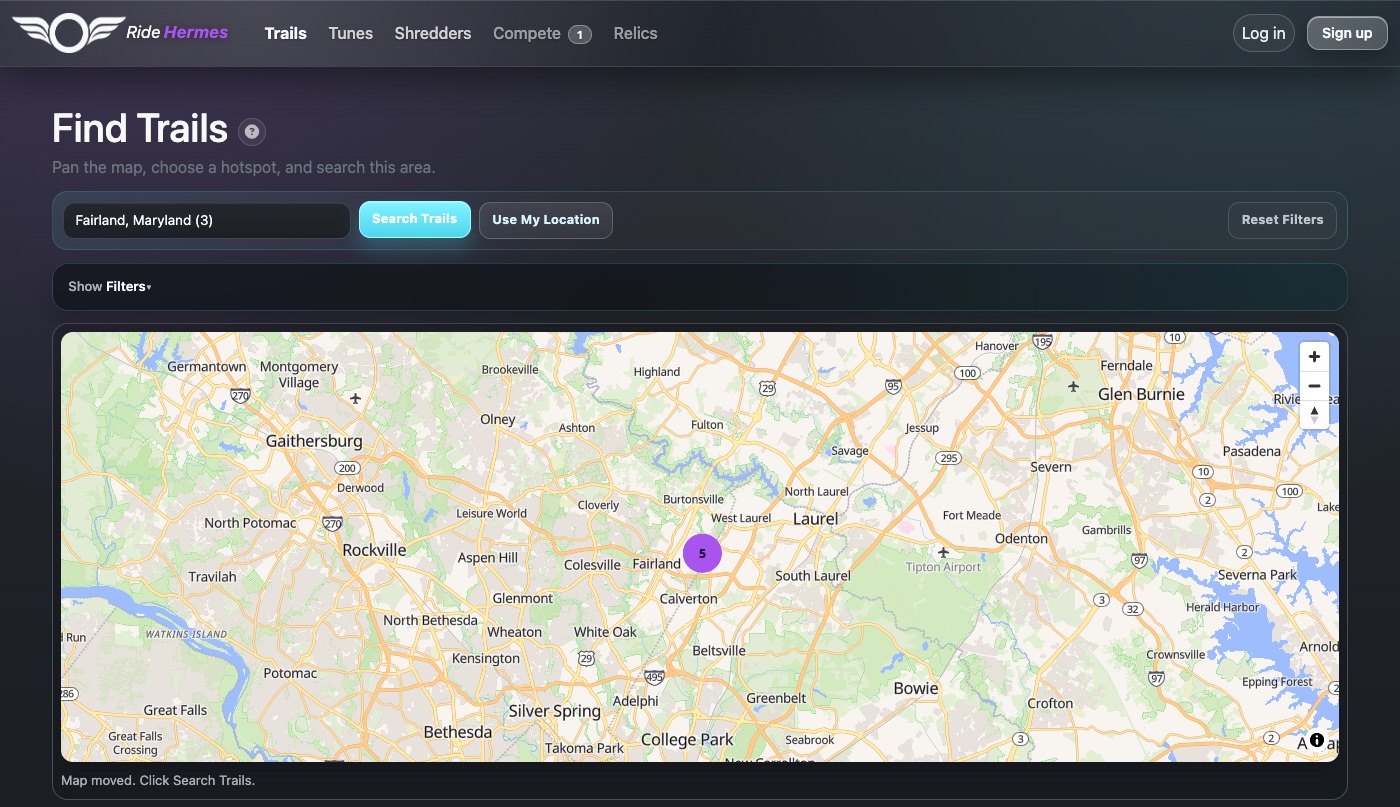Viewport: 1400px width, 807px height.
Task: Open the help question mark icon
Action: (x=252, y=131)
